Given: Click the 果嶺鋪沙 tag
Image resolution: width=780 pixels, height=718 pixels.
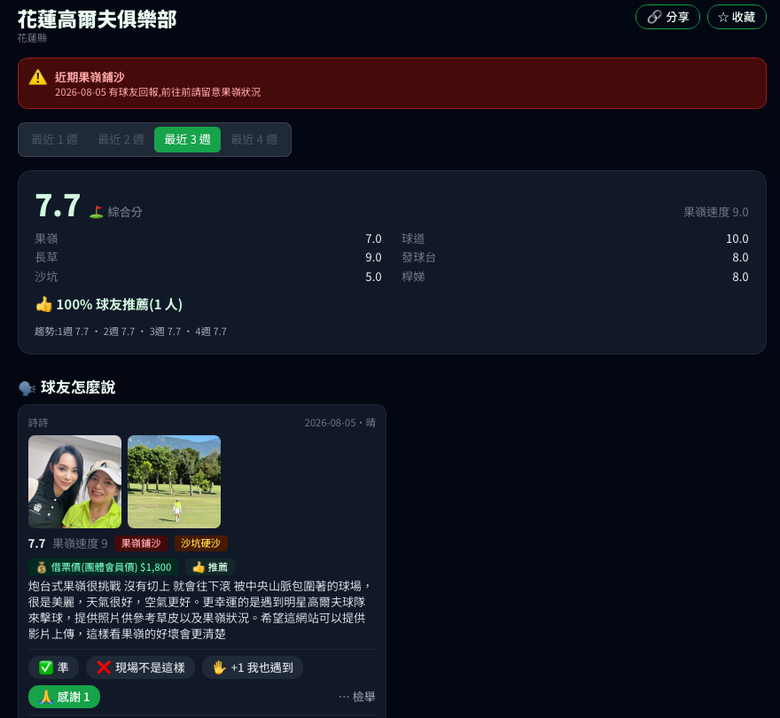Looking at the screenshot, I should [141, 543].
